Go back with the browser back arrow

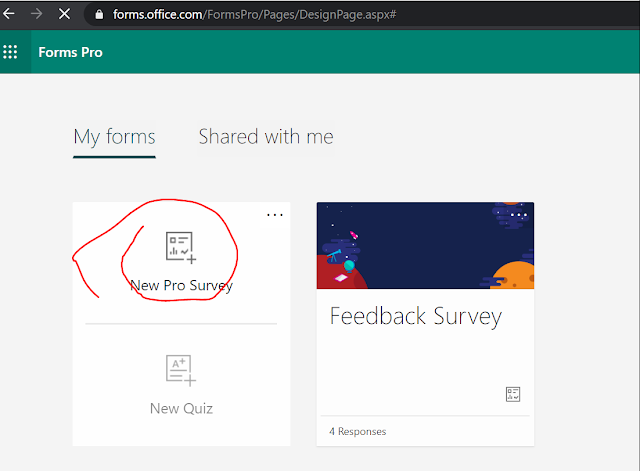click(x=9, y=14)
